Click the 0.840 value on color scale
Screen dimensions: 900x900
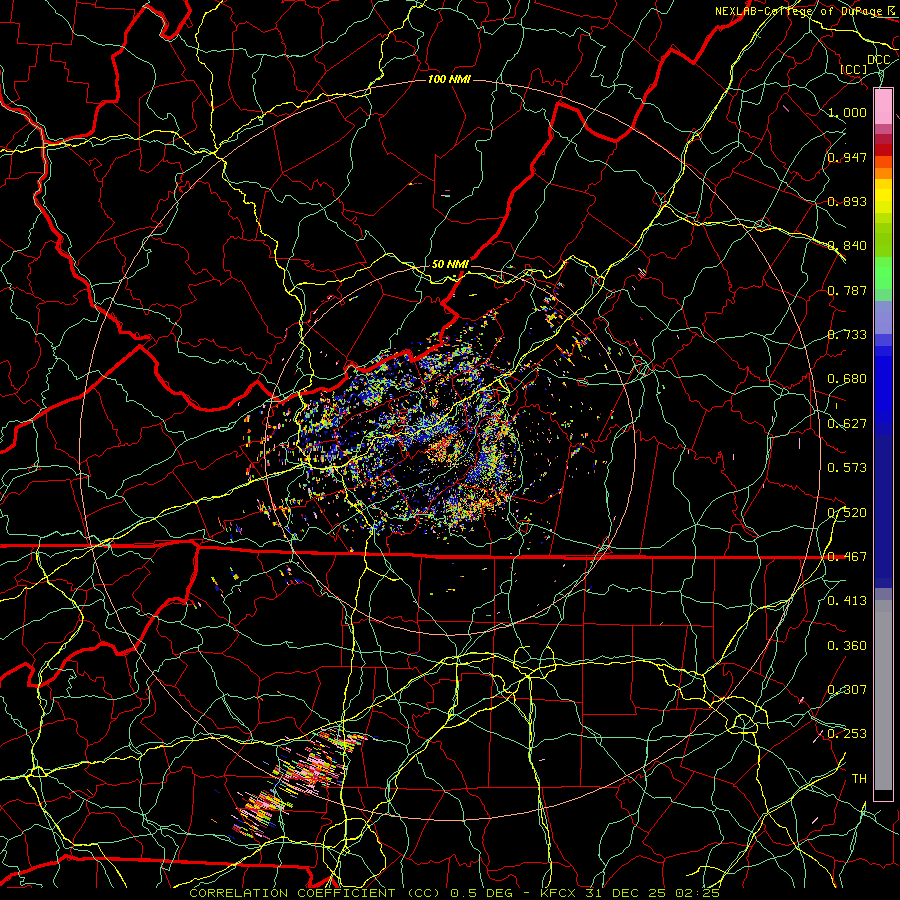pos(847,246)
